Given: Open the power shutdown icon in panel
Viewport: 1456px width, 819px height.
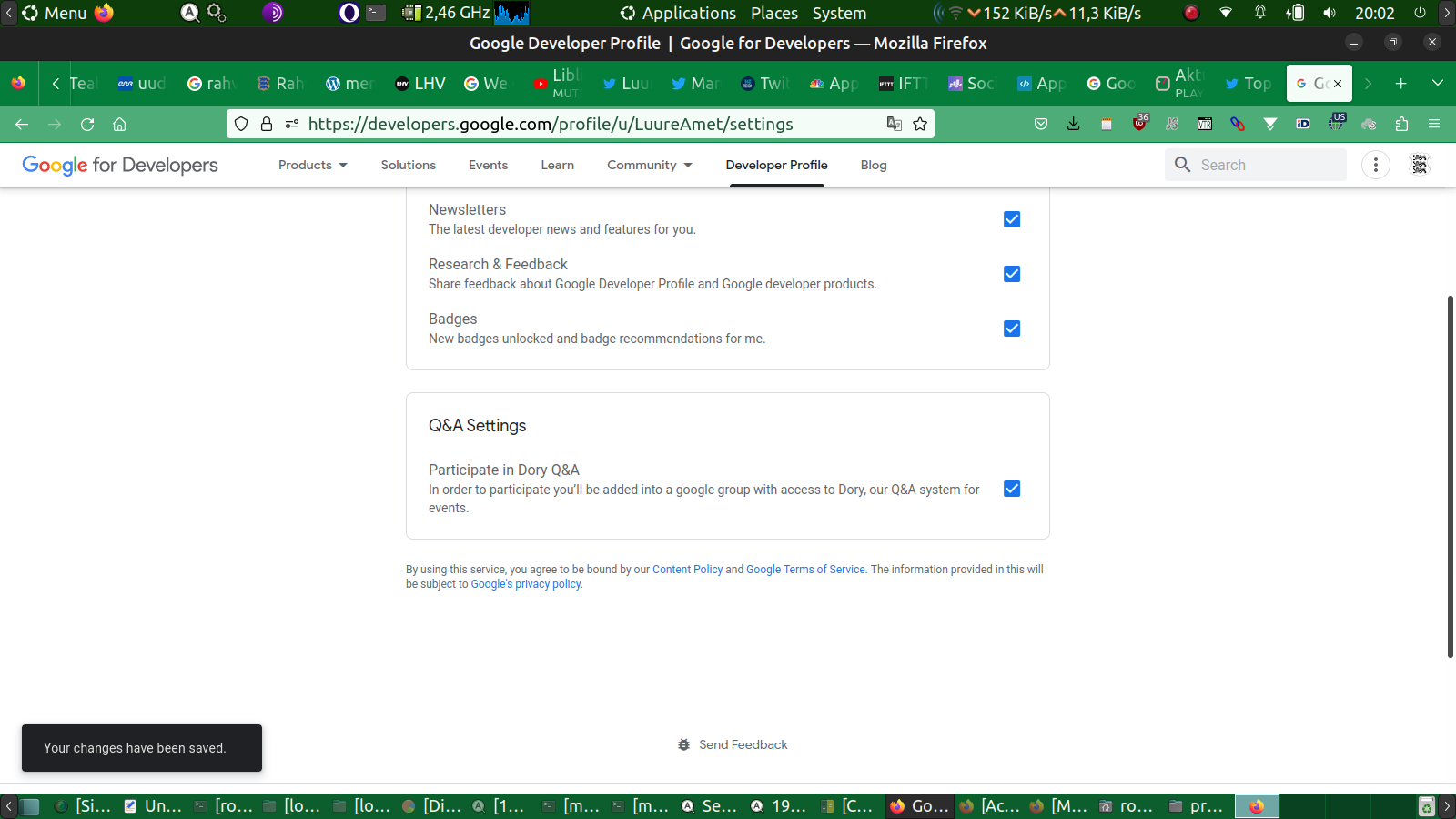Looking at the screenshot, I should point(1420,13).
